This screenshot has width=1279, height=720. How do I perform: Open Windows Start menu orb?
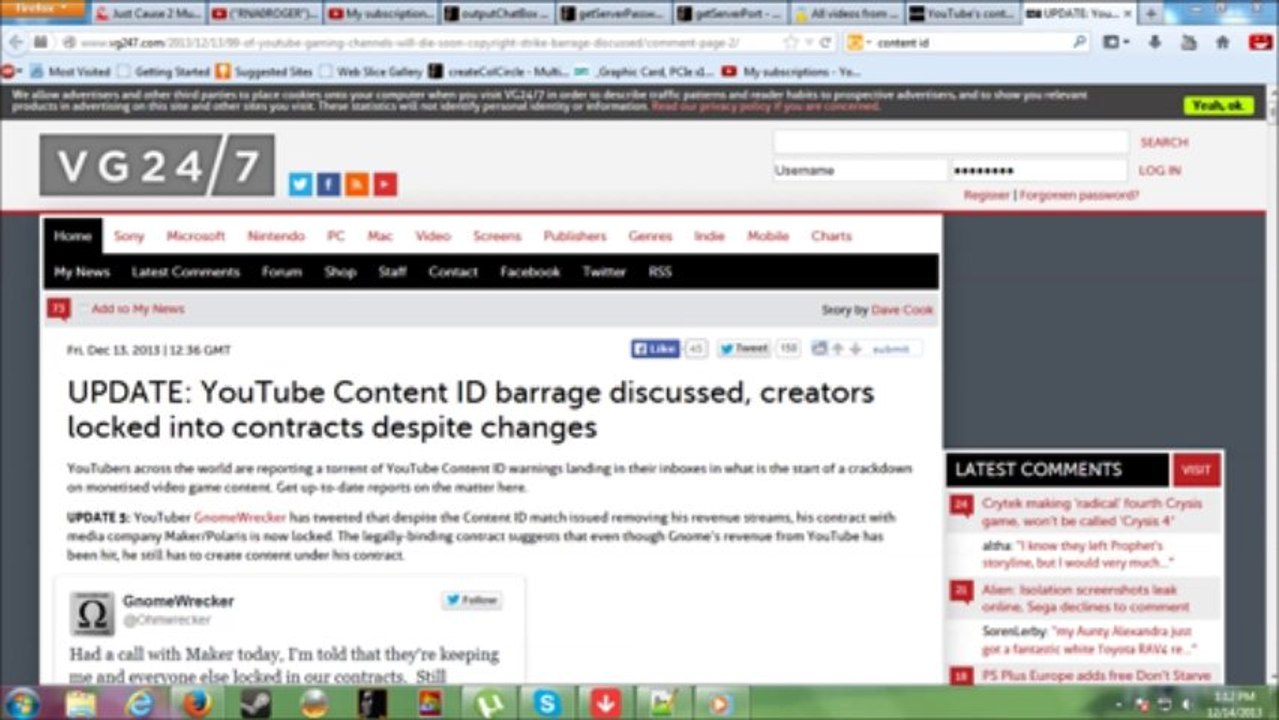(21, 703)
